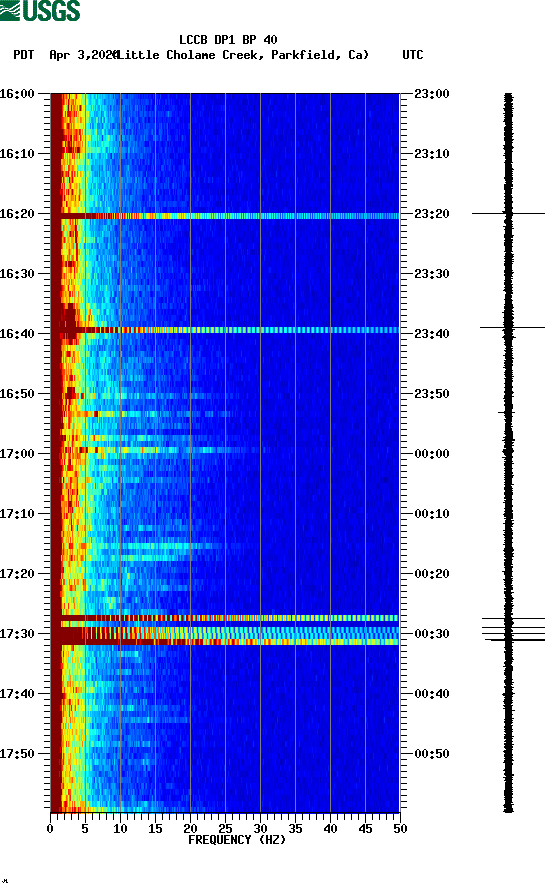Click the 45 Hz frequency tick label
Viewport: 552px width, 892px height.
coord(365,829)
